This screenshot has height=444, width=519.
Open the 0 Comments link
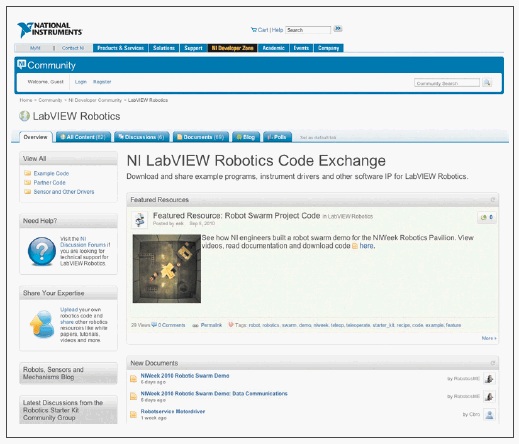171,325
